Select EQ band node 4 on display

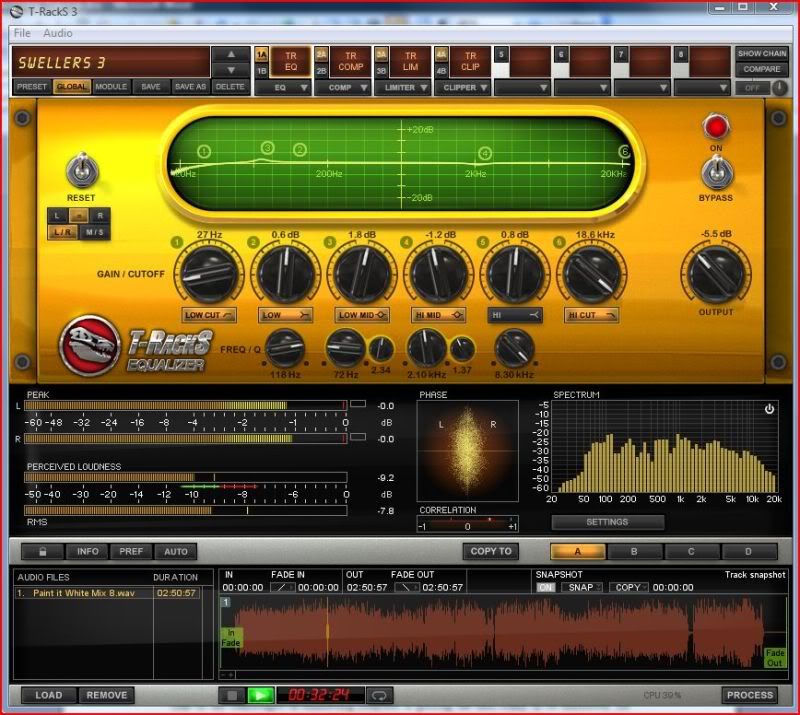pyautogui.click(x=485, y=153)
